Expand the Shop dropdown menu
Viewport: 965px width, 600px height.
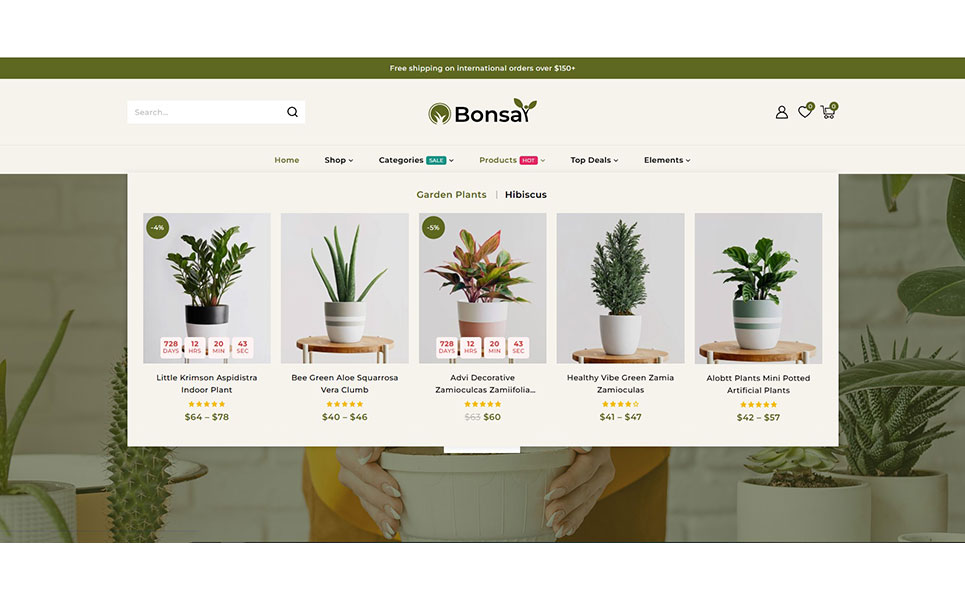pyautogui.click(x=338, y=160)
